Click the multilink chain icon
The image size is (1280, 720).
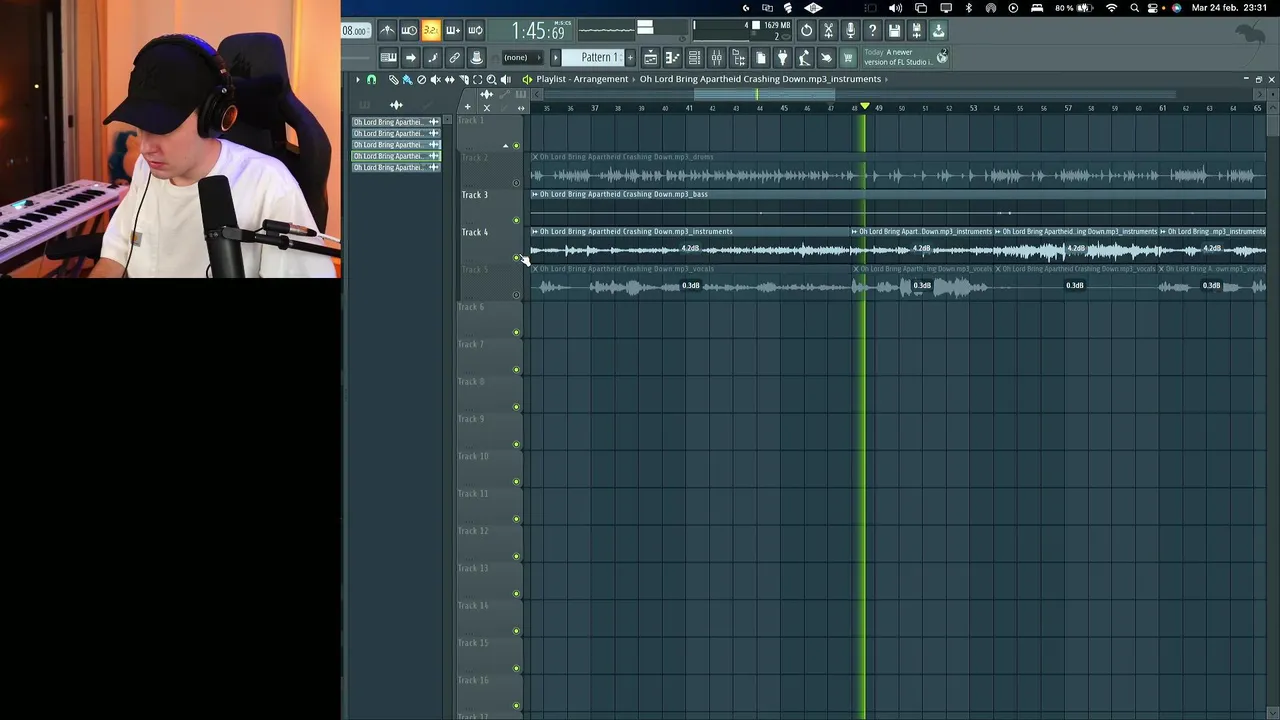click(454, 58)
